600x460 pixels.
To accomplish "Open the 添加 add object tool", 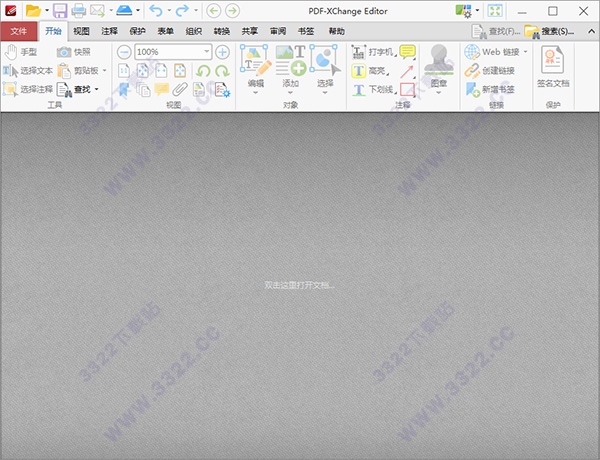I will (x=290, y=70).
